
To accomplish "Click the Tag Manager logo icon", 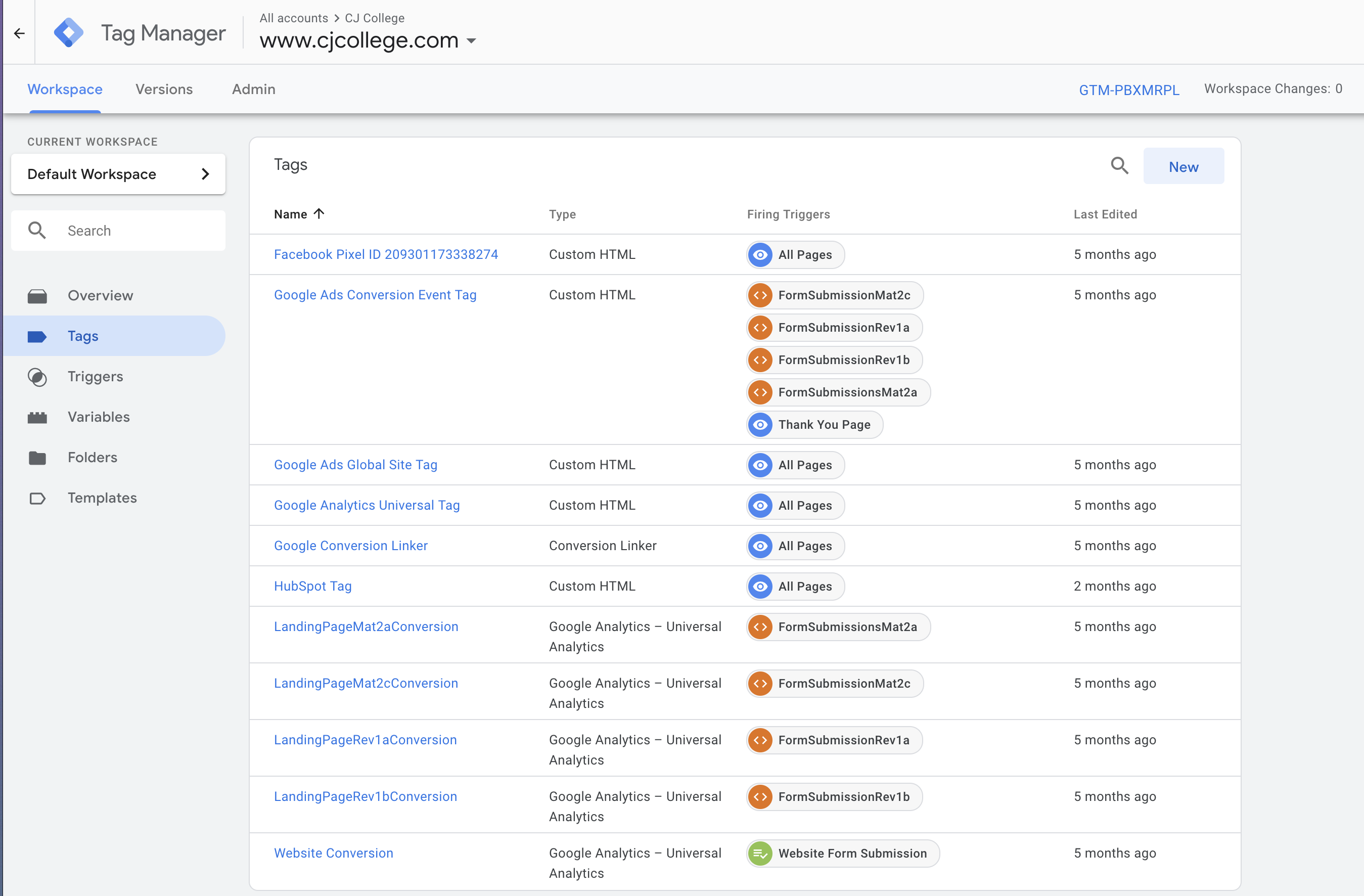I will click(x=68, y=33).
